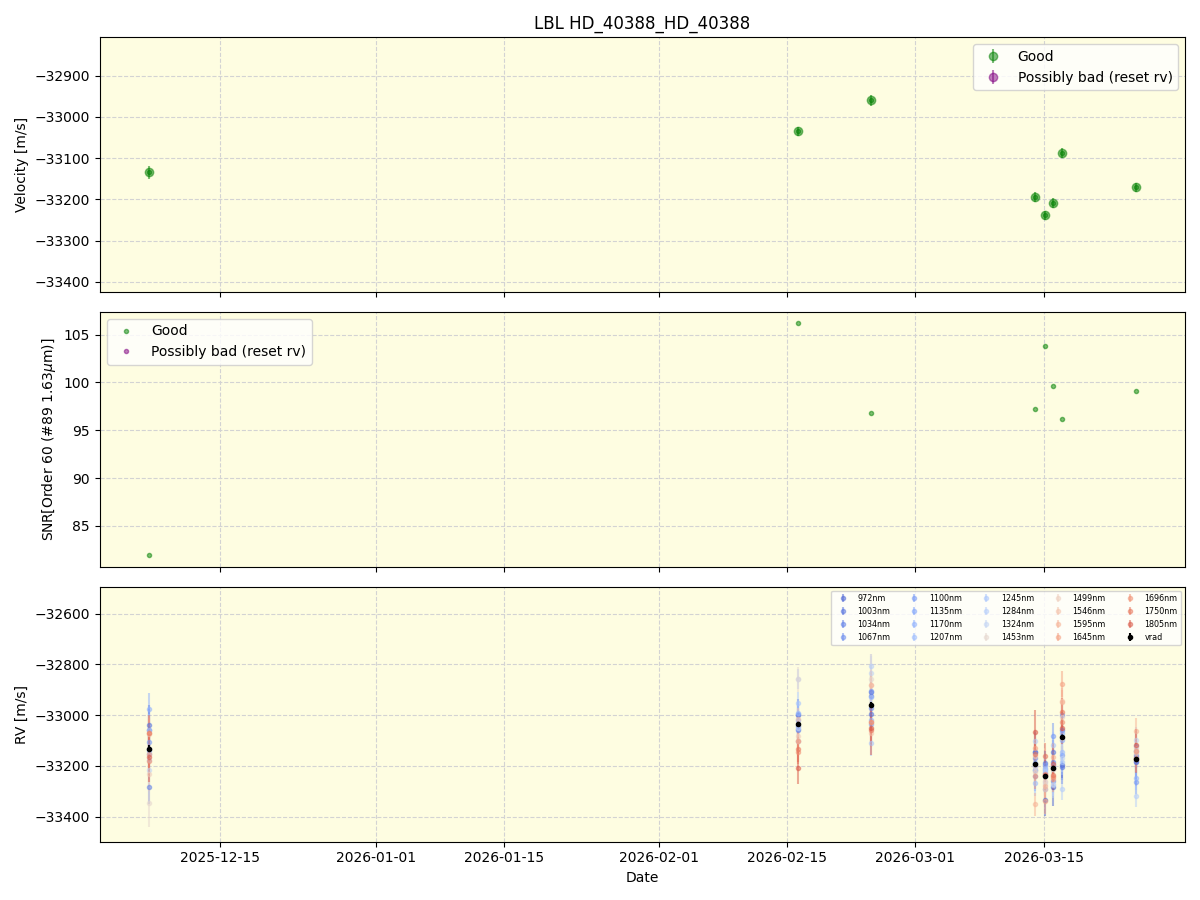
Task: Click the purple 'Possibly bad' marker in SNR legend
Action: click(126, 351)
